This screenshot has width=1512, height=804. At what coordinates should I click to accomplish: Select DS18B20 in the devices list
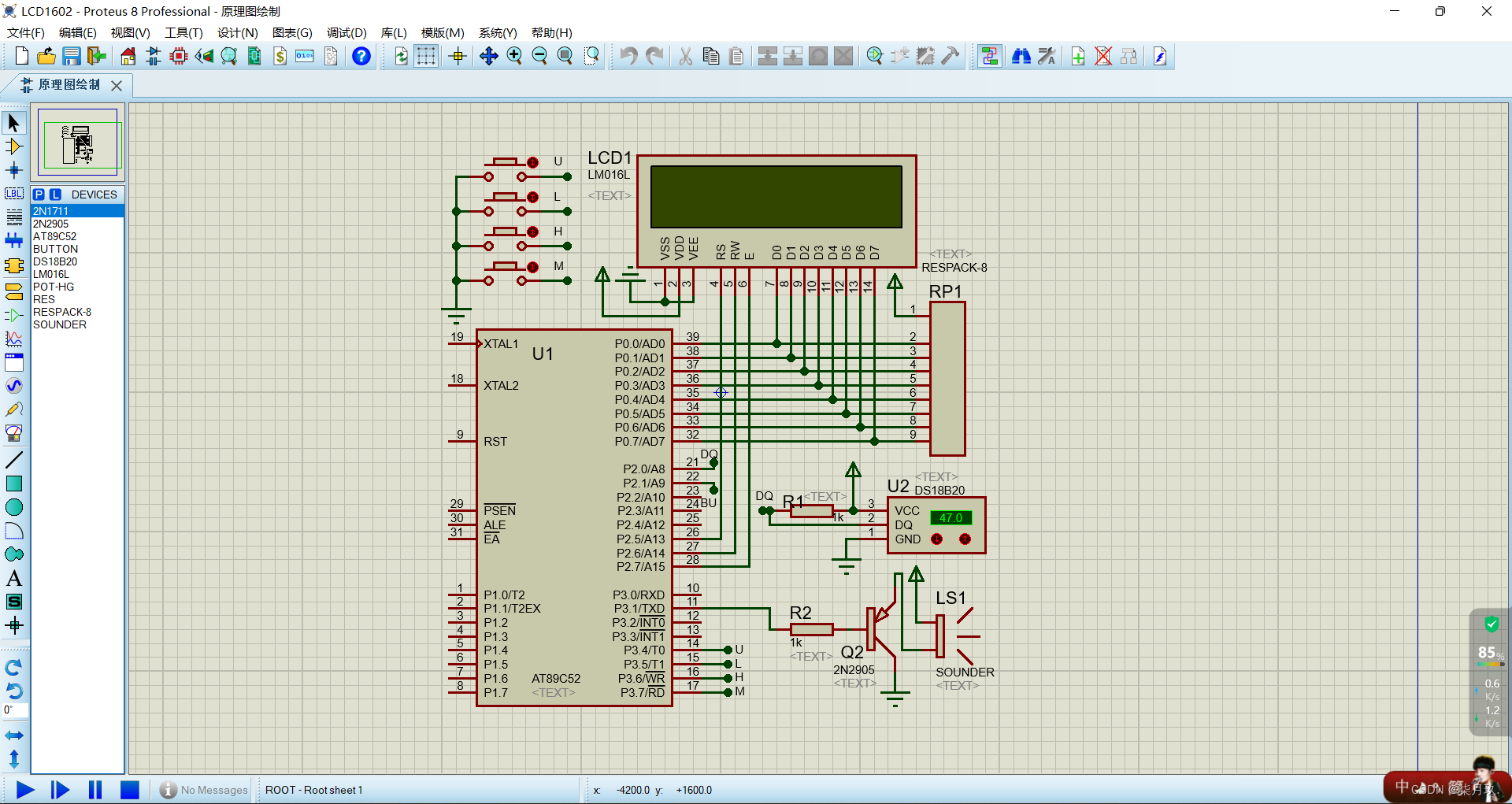click(x=77, y=261)
